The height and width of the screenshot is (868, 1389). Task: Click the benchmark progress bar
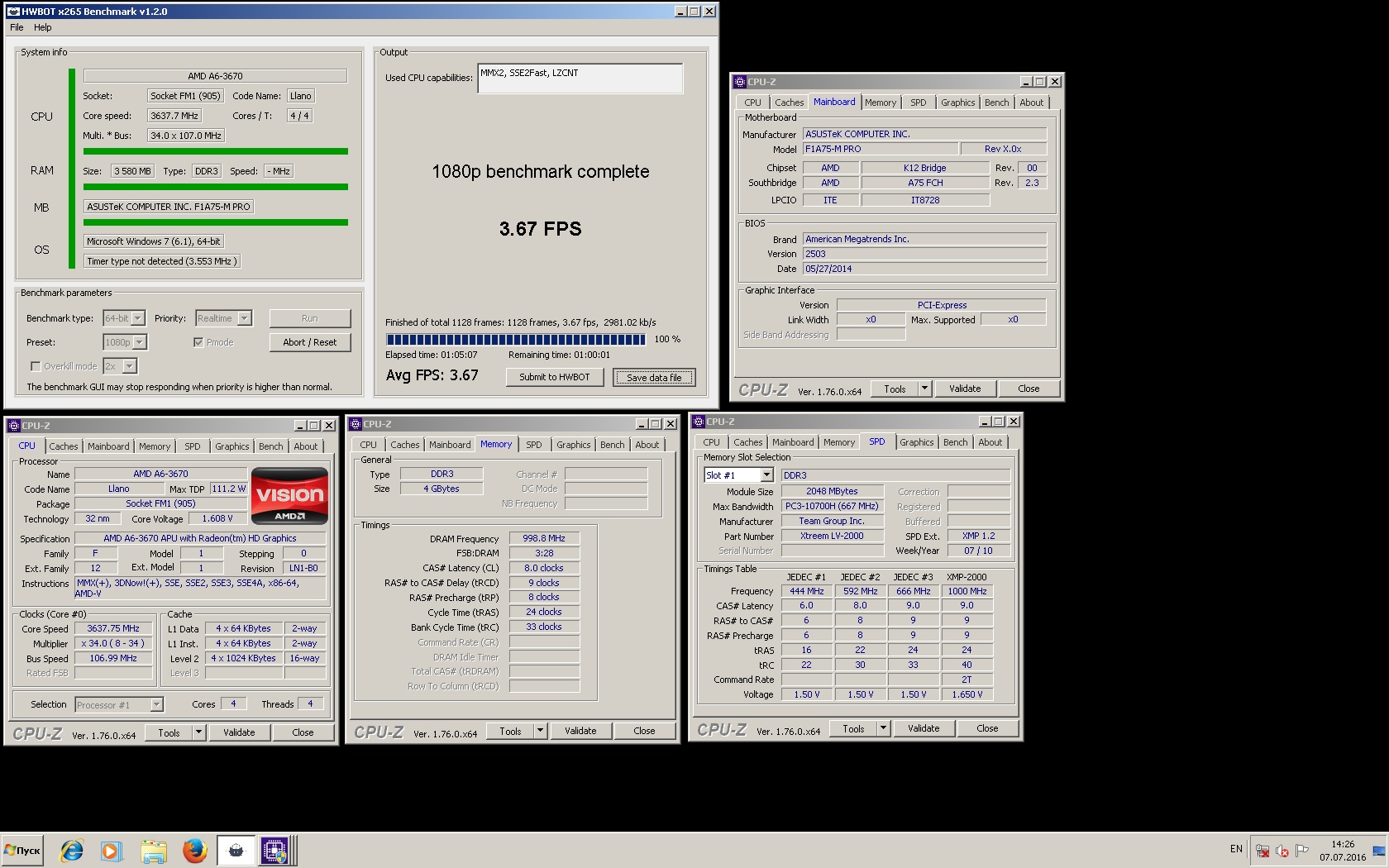click(516, 340)
